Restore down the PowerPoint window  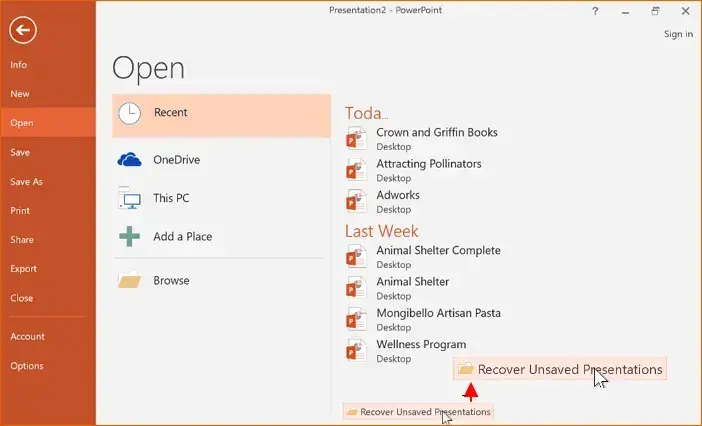coord(655,11)
